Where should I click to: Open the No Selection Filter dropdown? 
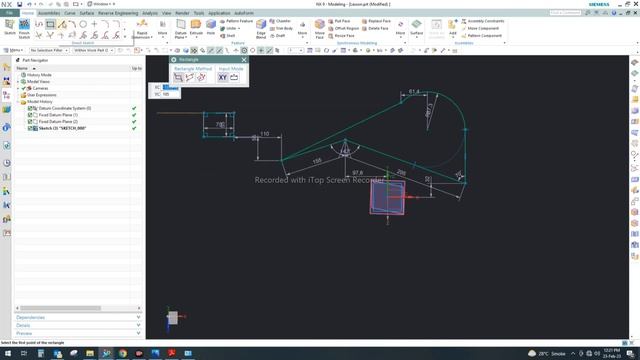tap(49, 50)
